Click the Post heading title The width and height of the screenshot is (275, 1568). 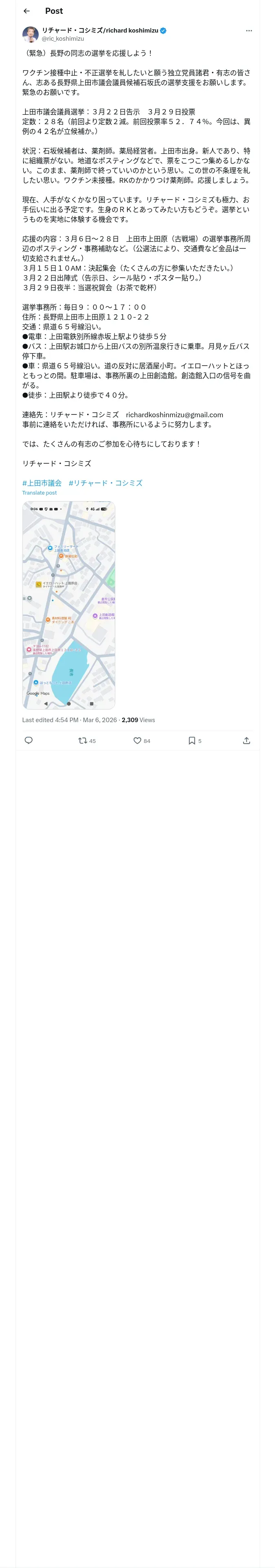pyautogui.click(x=54, y=11)
